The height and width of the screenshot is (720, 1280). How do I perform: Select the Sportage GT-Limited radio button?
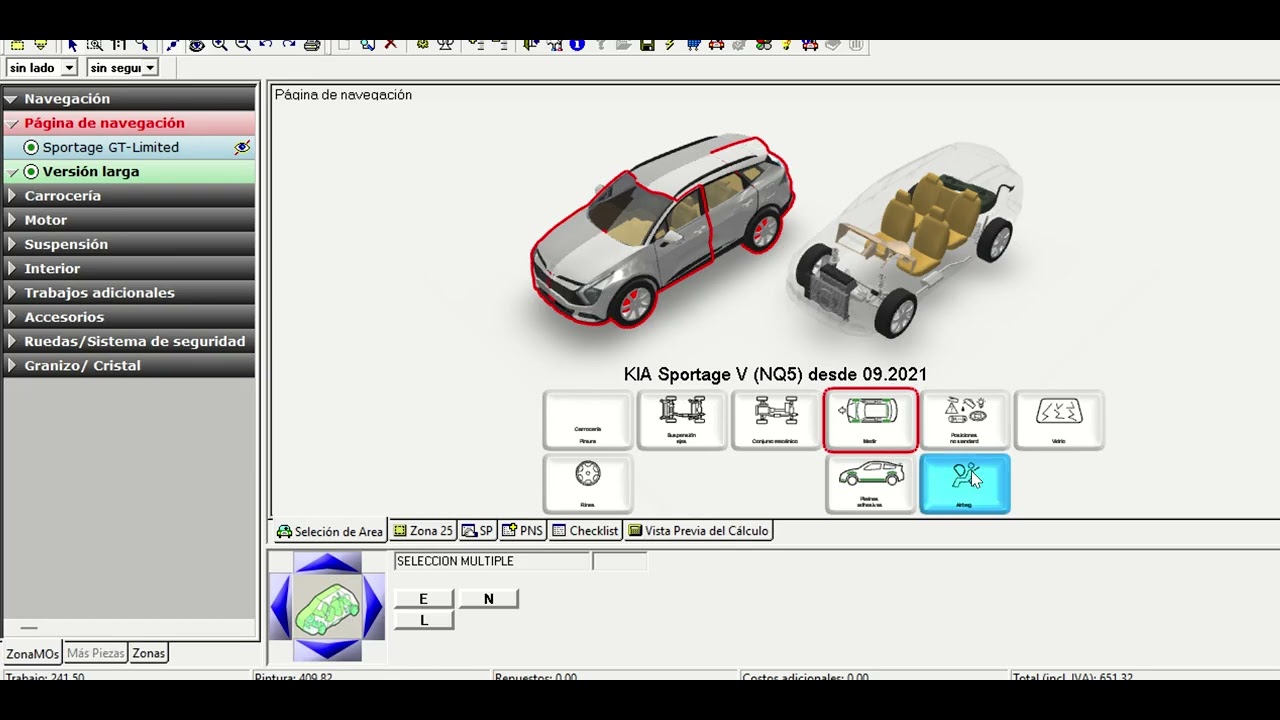(x=31, y=147)
